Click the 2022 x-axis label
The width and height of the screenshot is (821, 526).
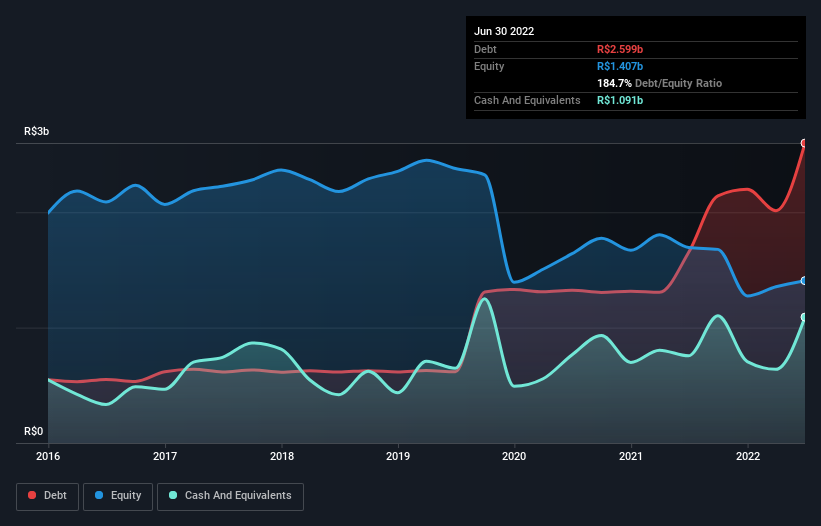pyautogui.click(x=748, y=456)
